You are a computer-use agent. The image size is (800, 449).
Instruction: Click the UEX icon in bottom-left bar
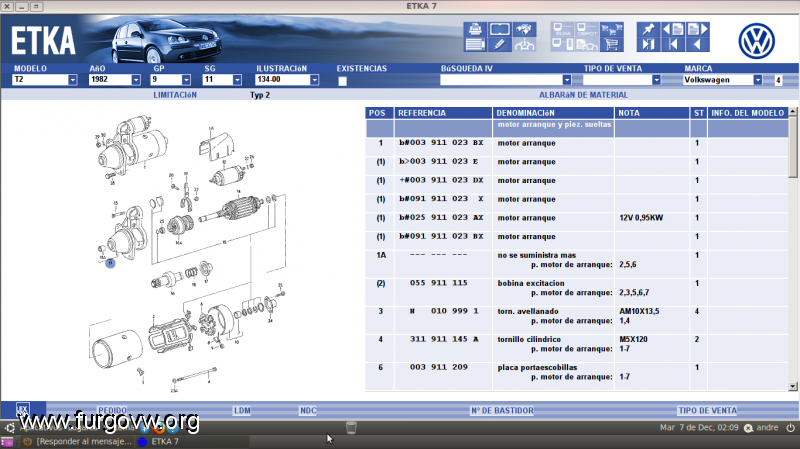[x=22, y=410]
